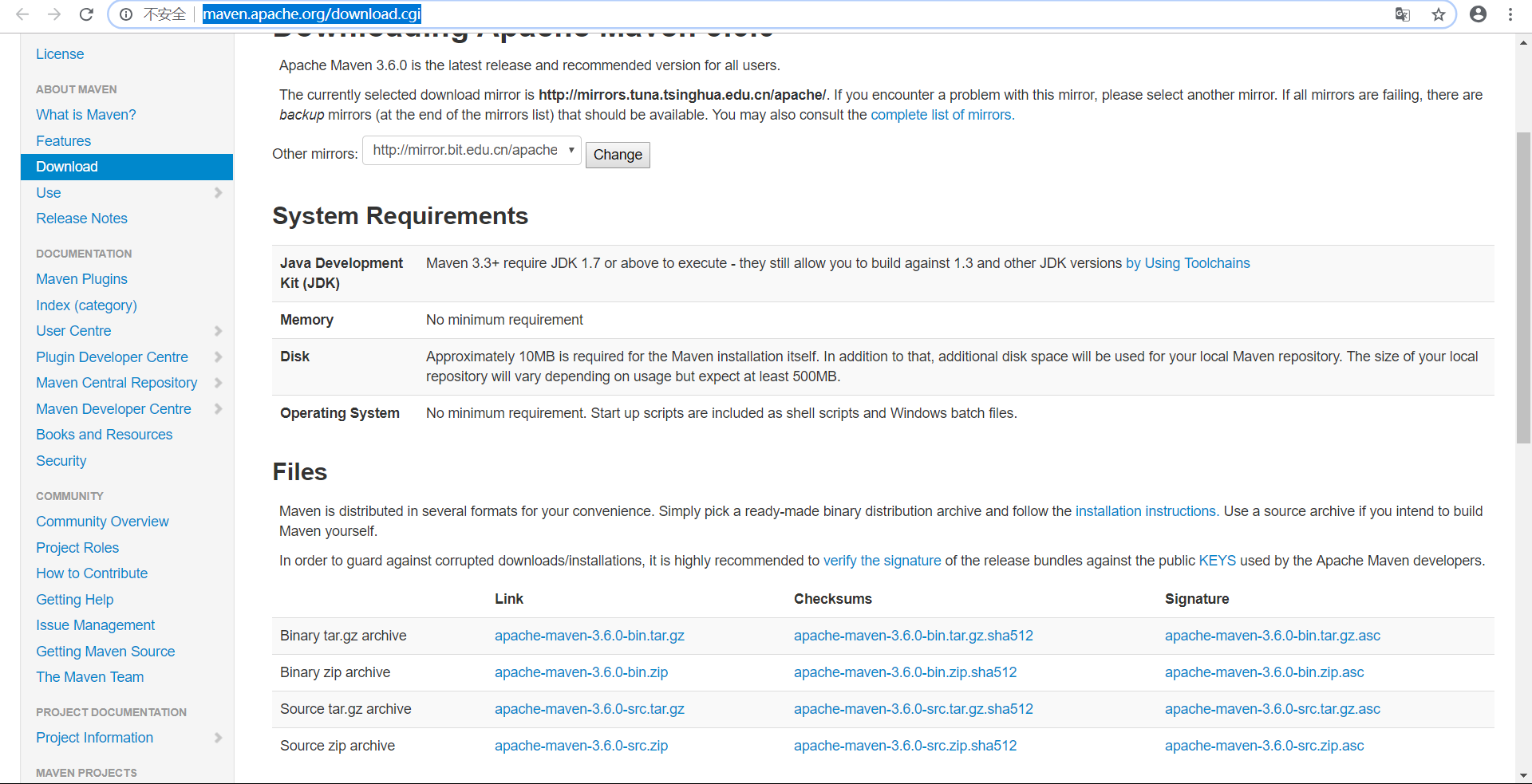Open apache-maven-3.6.0-src.tar.gz.asc signature
Viewport: 1532px width, 784px height.
(1273, 709)
